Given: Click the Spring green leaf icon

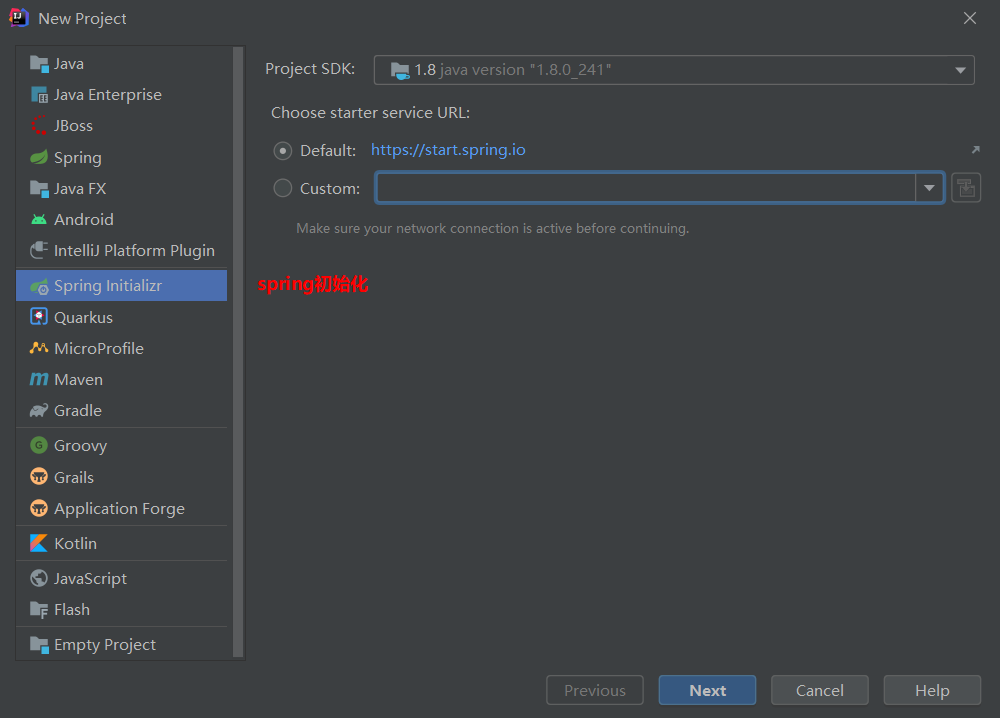Looking at the screenshot, I should click(x=39, y=157).
